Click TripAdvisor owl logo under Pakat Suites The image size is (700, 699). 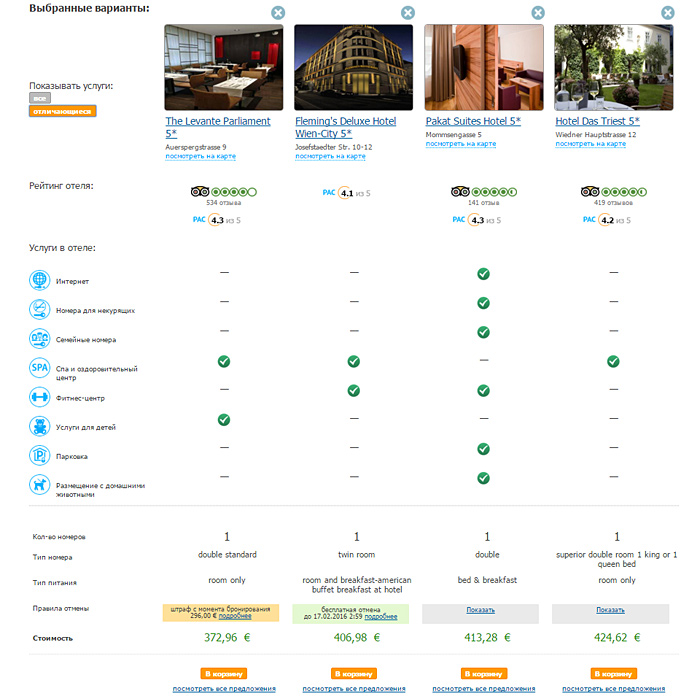pyautogui.click(x=460, y=192)
